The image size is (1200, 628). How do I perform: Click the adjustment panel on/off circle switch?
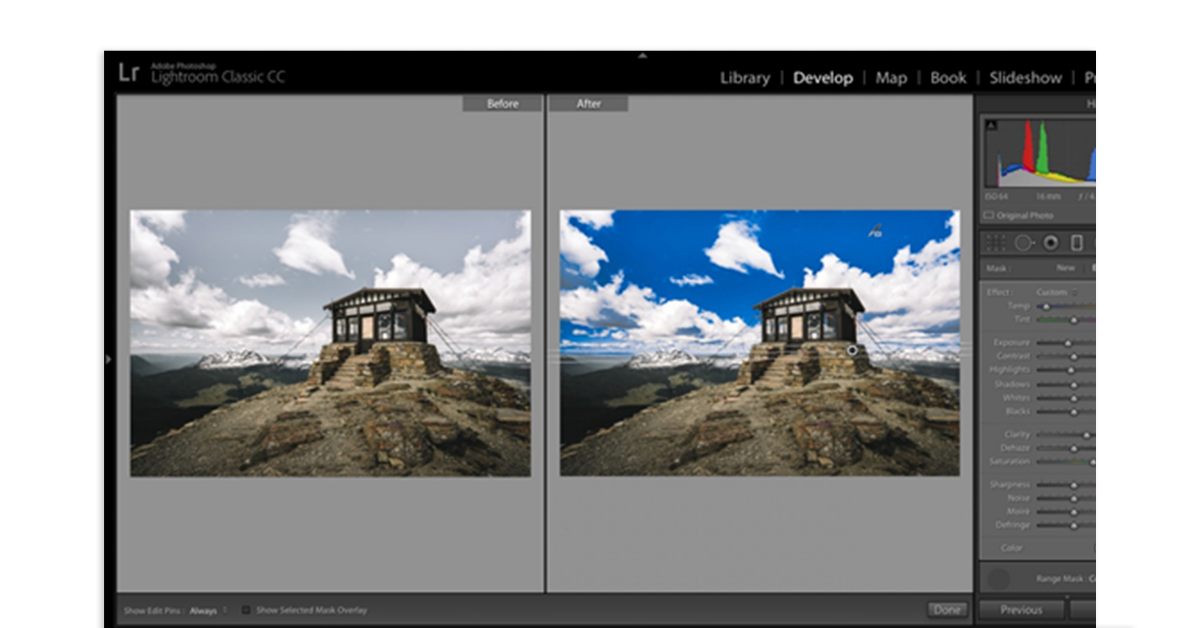tap(997, 578)
